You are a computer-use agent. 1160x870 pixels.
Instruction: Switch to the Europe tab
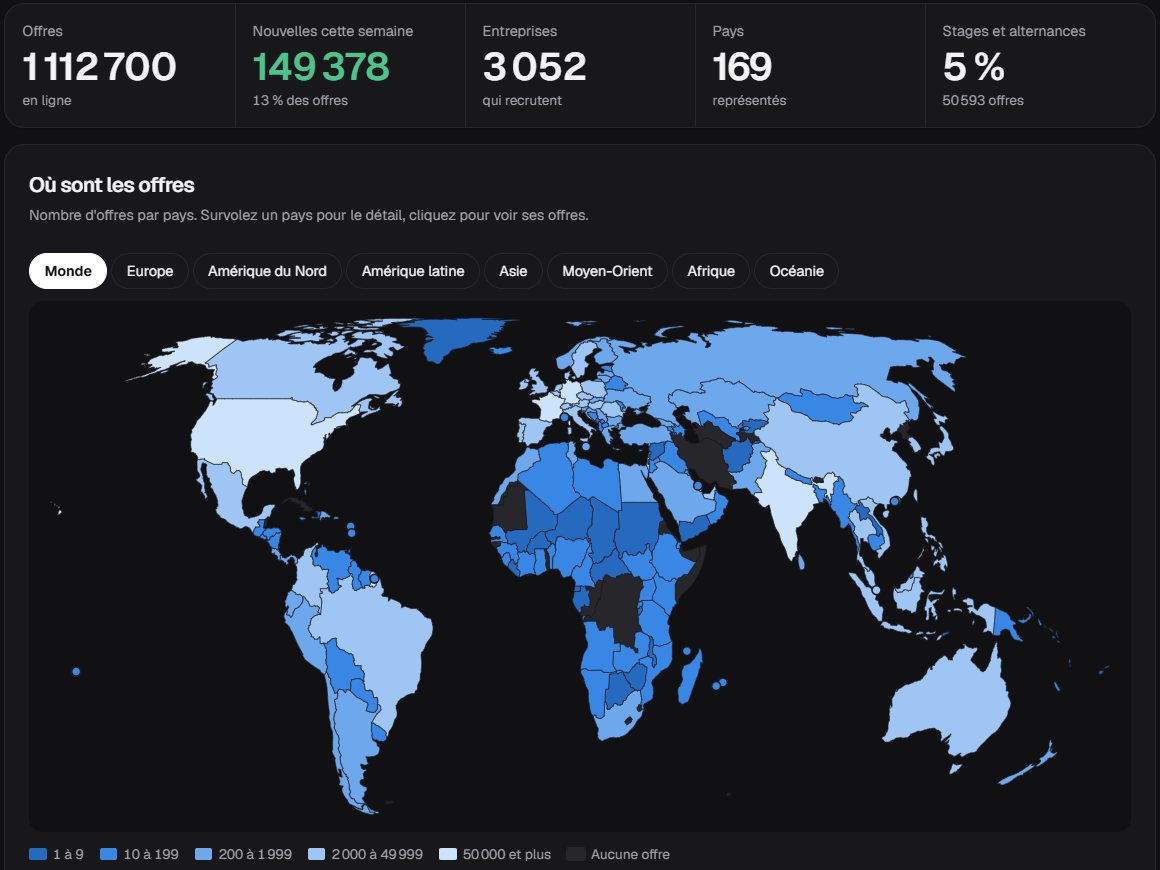coord(149,271)
